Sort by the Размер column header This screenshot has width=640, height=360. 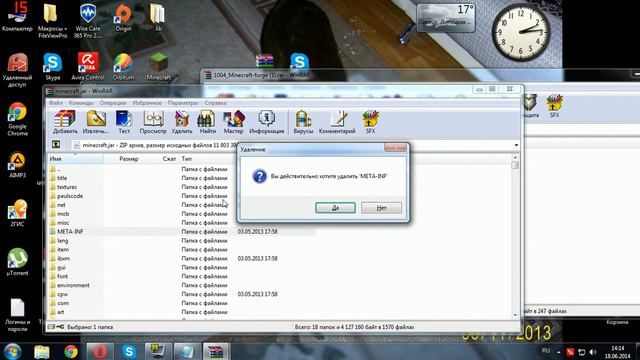coord(129,159)
